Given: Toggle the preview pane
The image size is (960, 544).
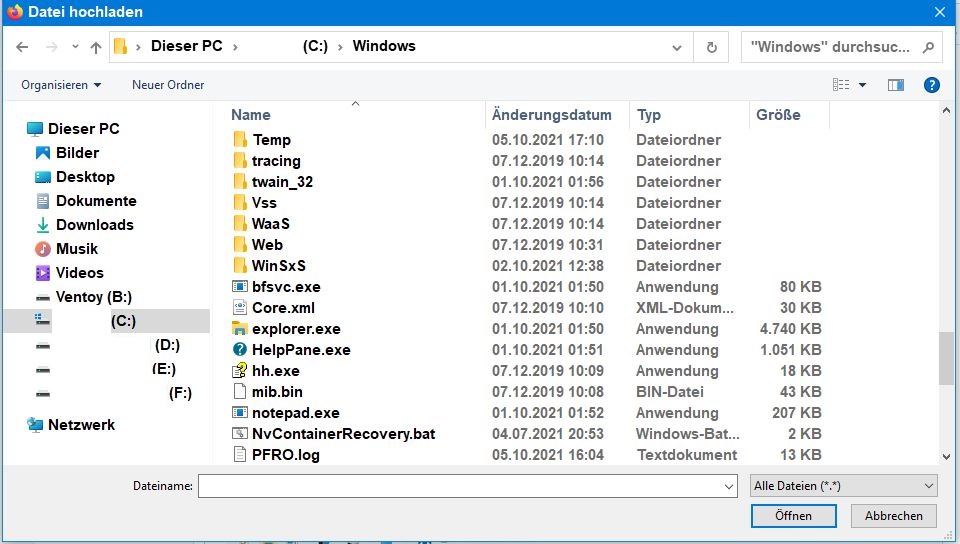Looking at the screenshot, I should [x=896, y=85].
